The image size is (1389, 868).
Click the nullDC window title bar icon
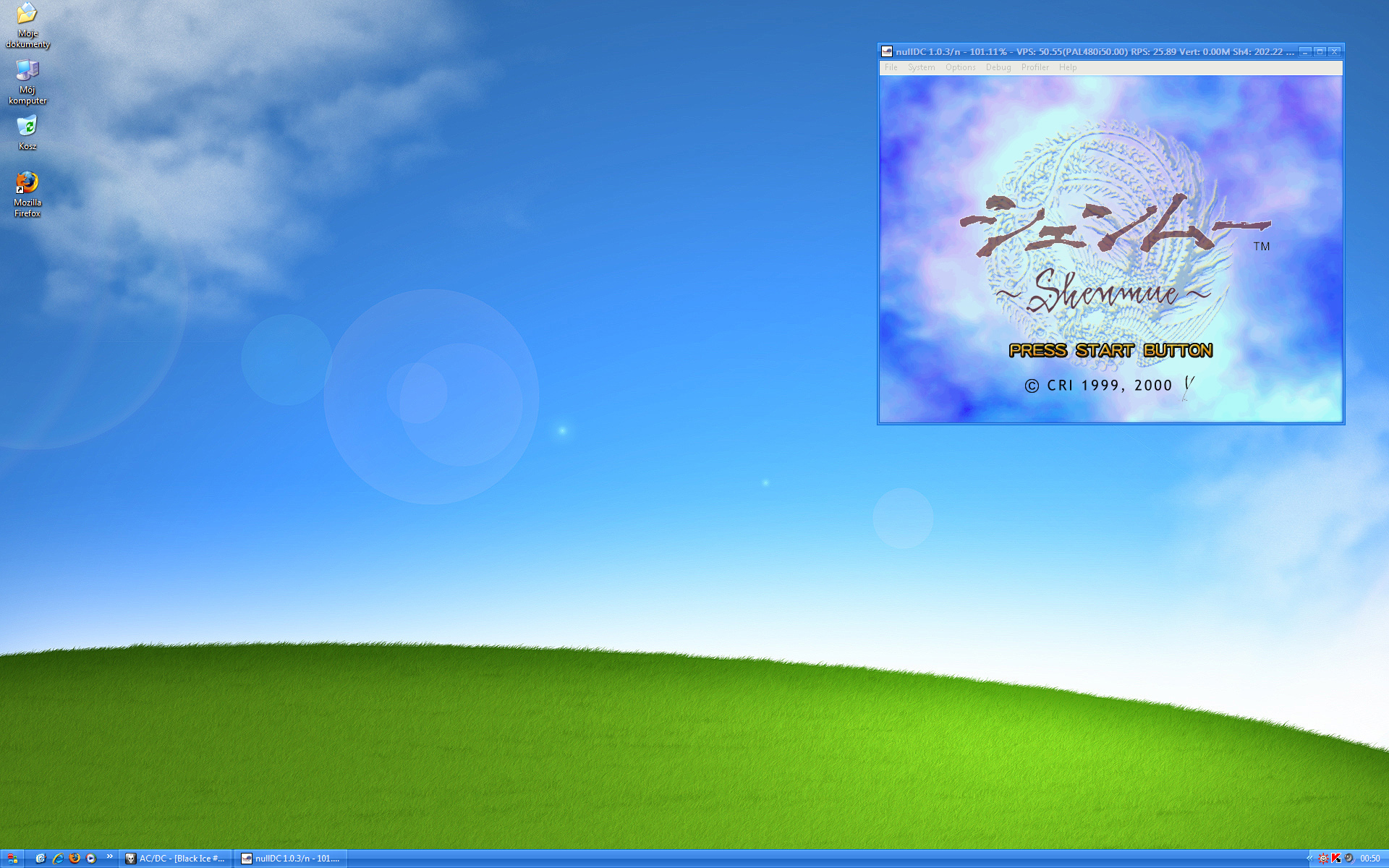coord(887,51)
